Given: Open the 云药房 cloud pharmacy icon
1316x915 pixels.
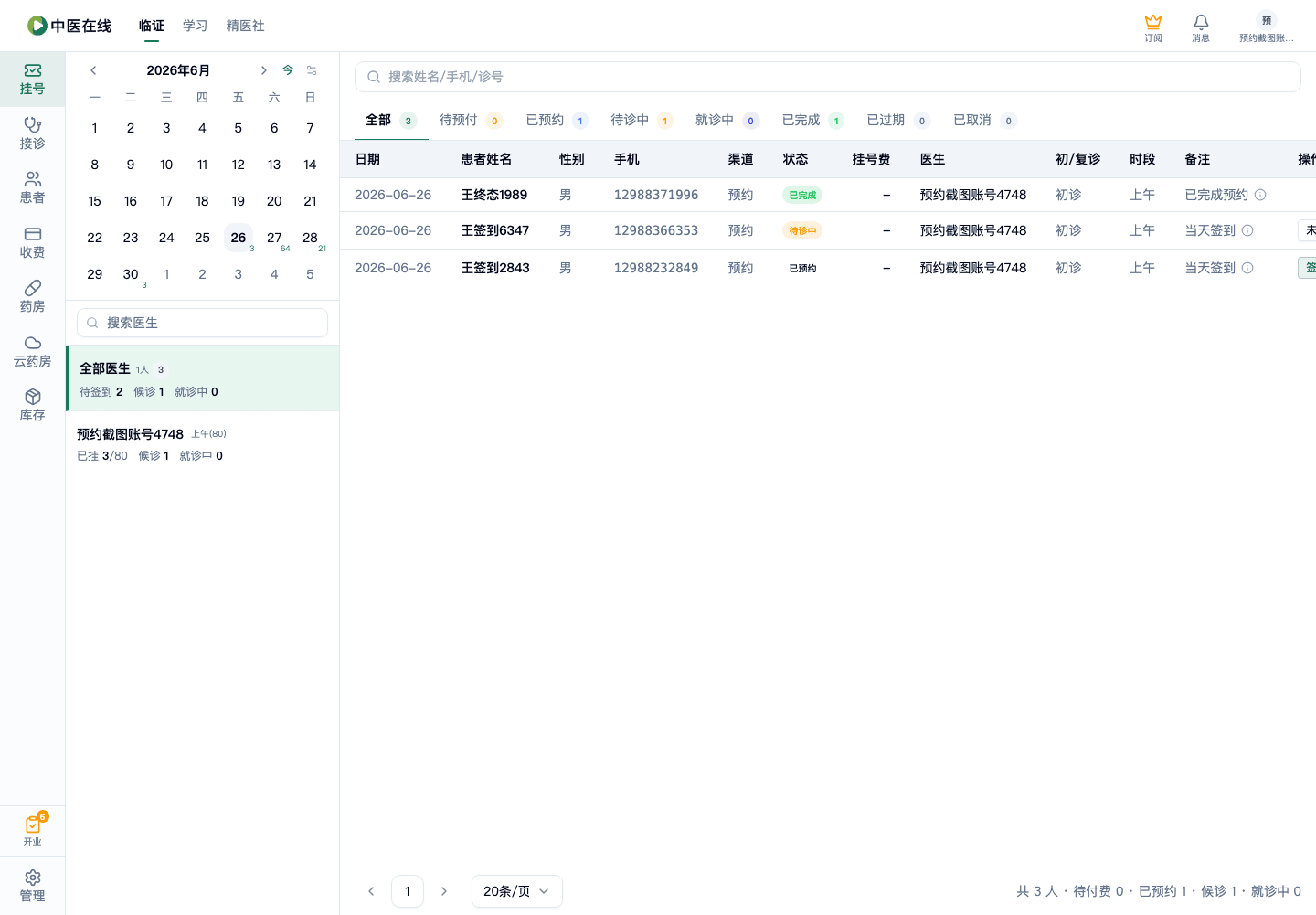Looking at the screenshot, I should point(32,352).
